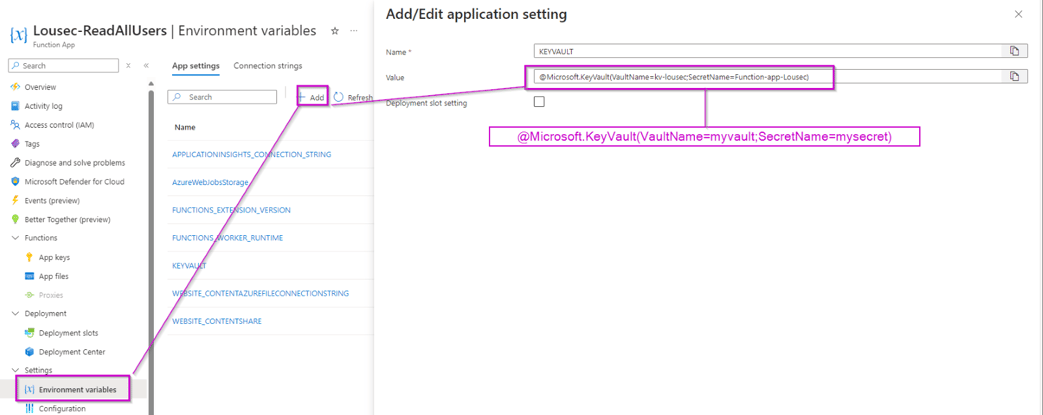Open Activity log in sidebar
Screen dimensions: 1043x415
click(43, 106)
